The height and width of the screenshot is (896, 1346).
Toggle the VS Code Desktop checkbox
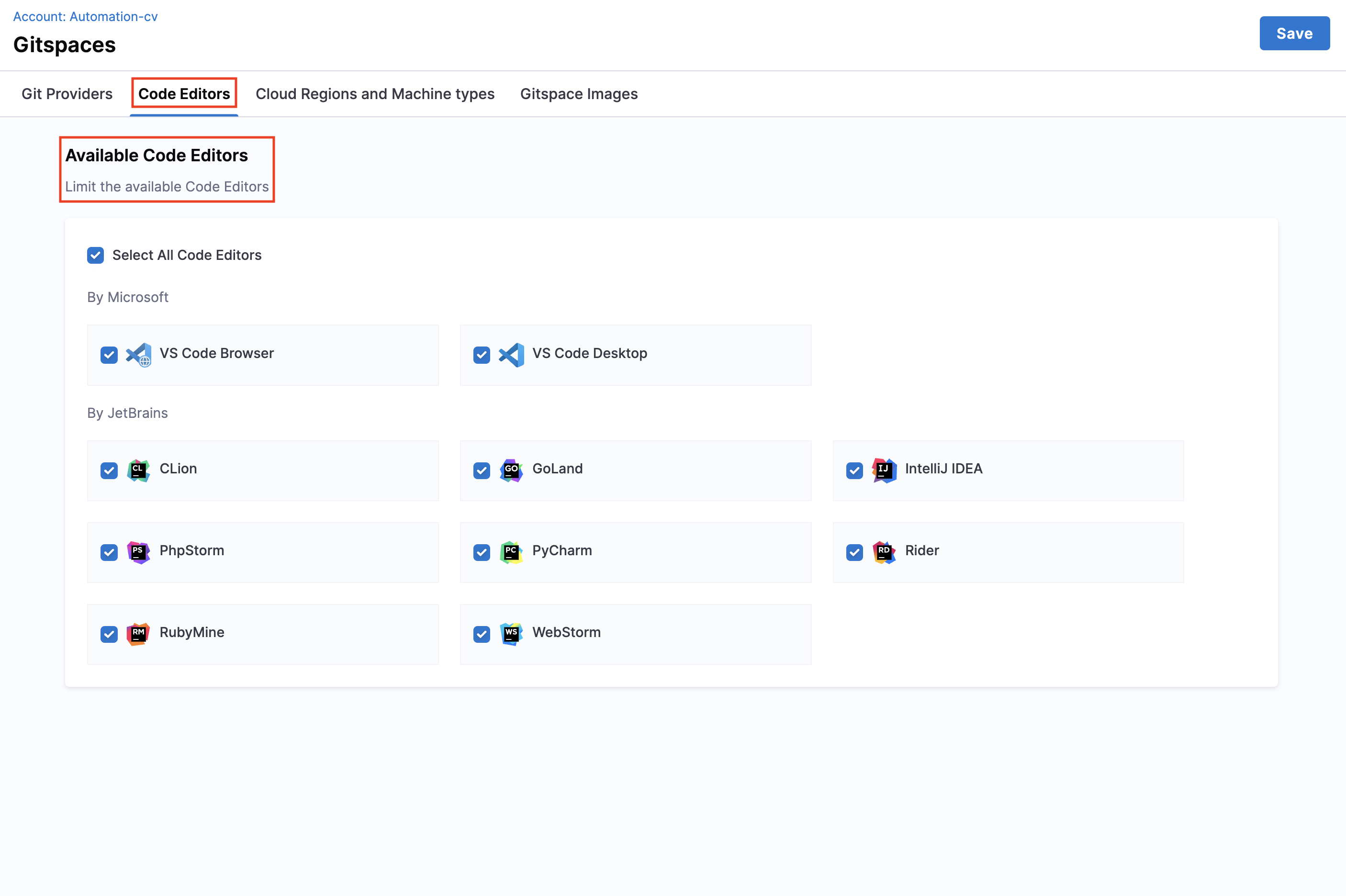pyautogui.click(x=482, y=355)
